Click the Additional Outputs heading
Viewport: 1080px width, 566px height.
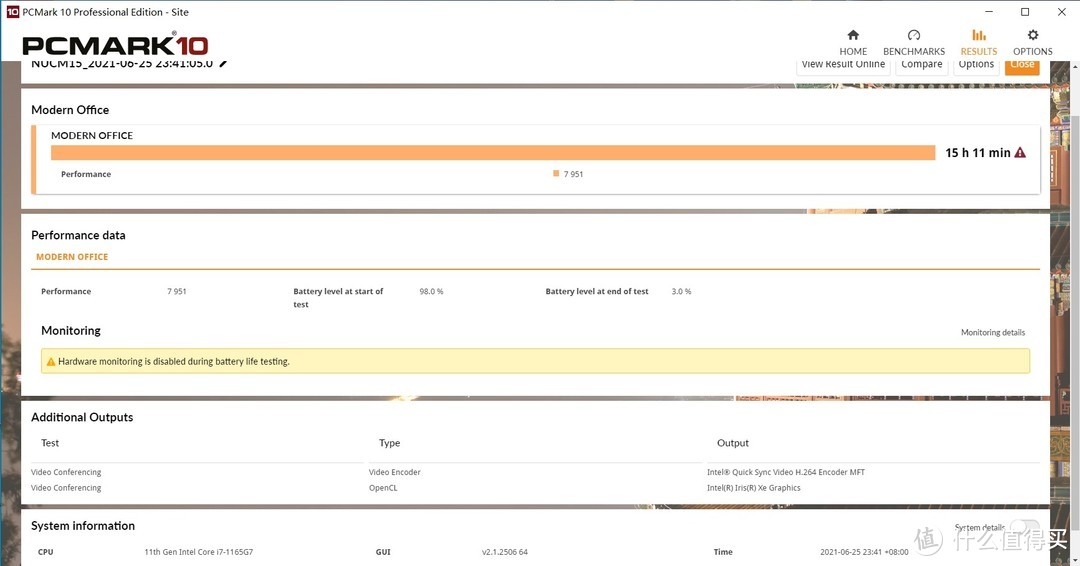tap(82, 417)
